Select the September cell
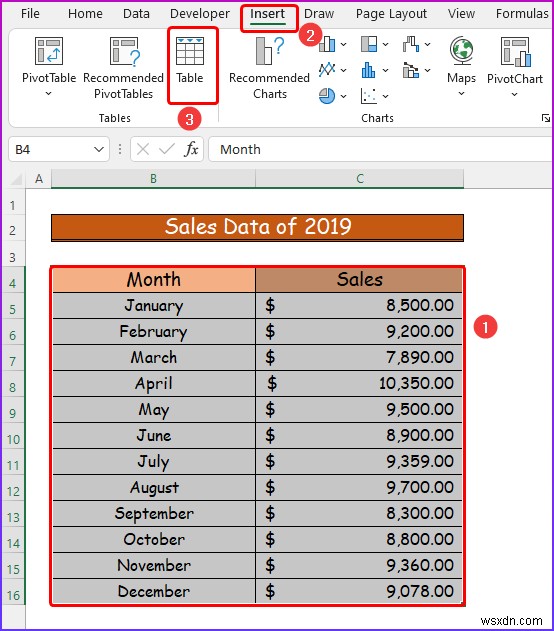Viewport: 554px width, 631px height. [x=154, y=513]
